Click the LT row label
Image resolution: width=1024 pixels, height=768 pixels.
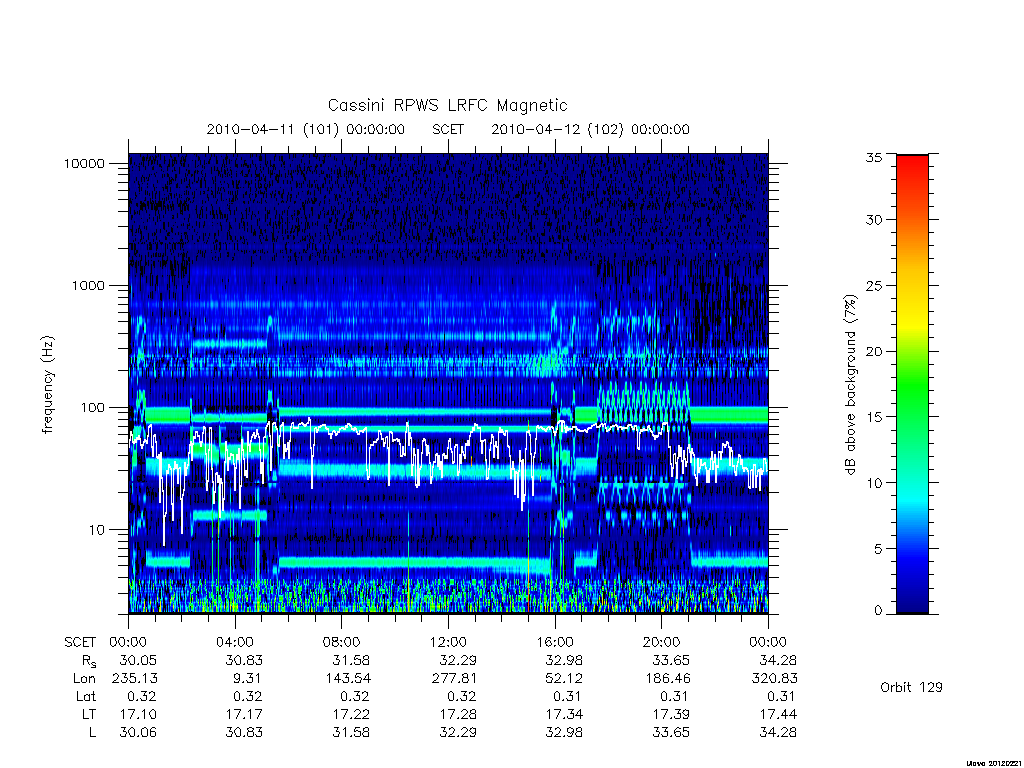tap(88, 714)
